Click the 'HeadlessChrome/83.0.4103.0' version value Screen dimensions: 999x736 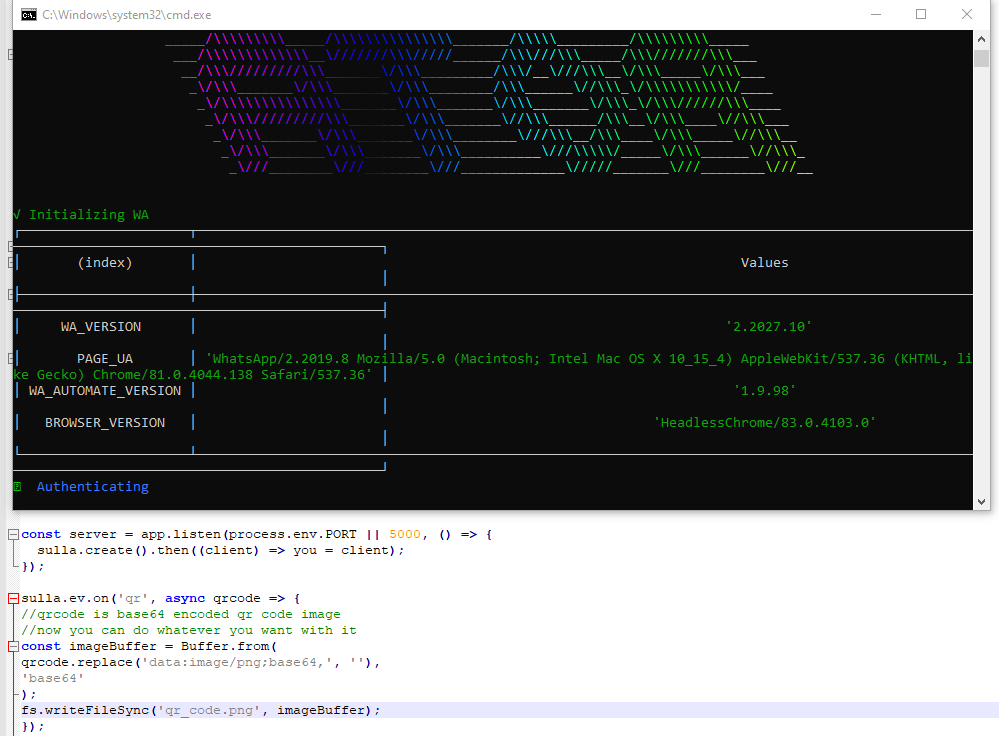click(x=764, y=422)
